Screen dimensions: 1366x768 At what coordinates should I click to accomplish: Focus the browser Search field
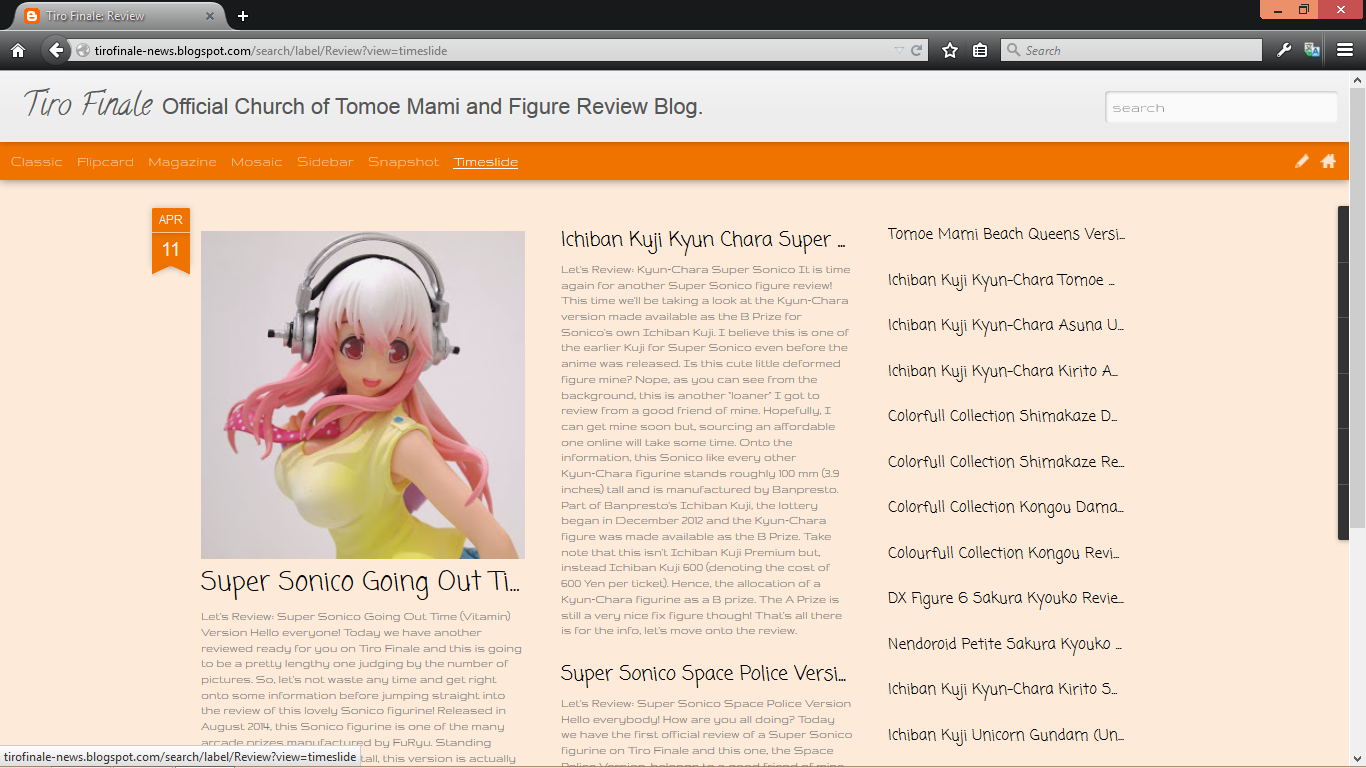pyautogui.click(x=1131, y=50)
